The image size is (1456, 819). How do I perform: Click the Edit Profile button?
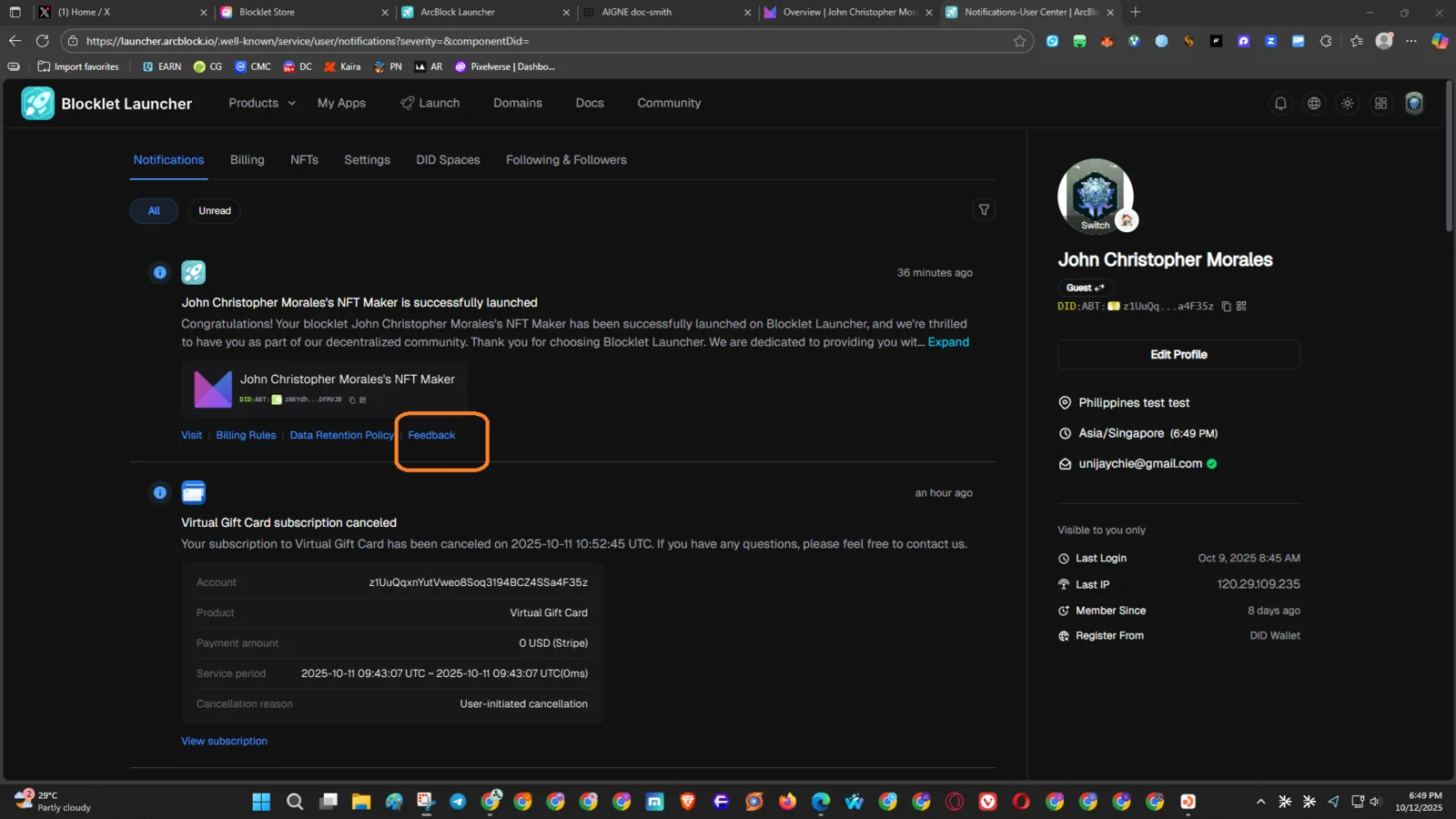(1178, 355)
